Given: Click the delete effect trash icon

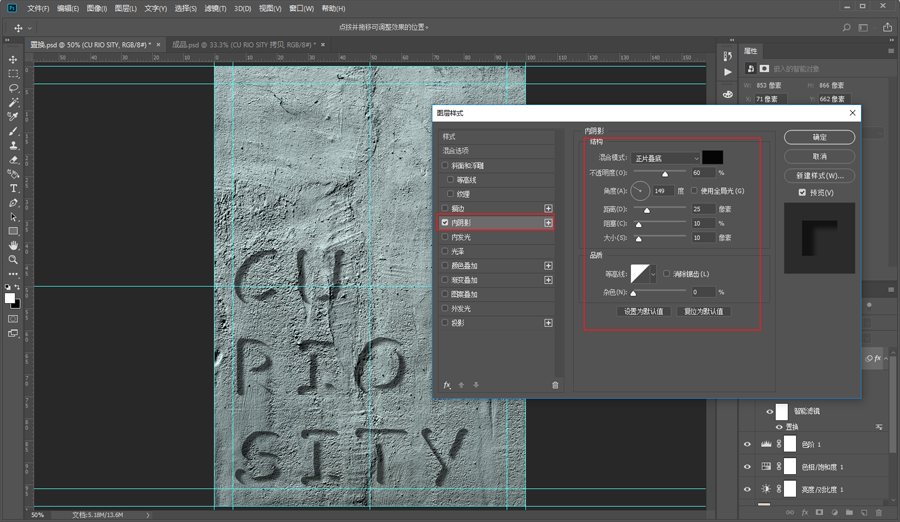Looking at the screenshot, I should pos(555,385).
